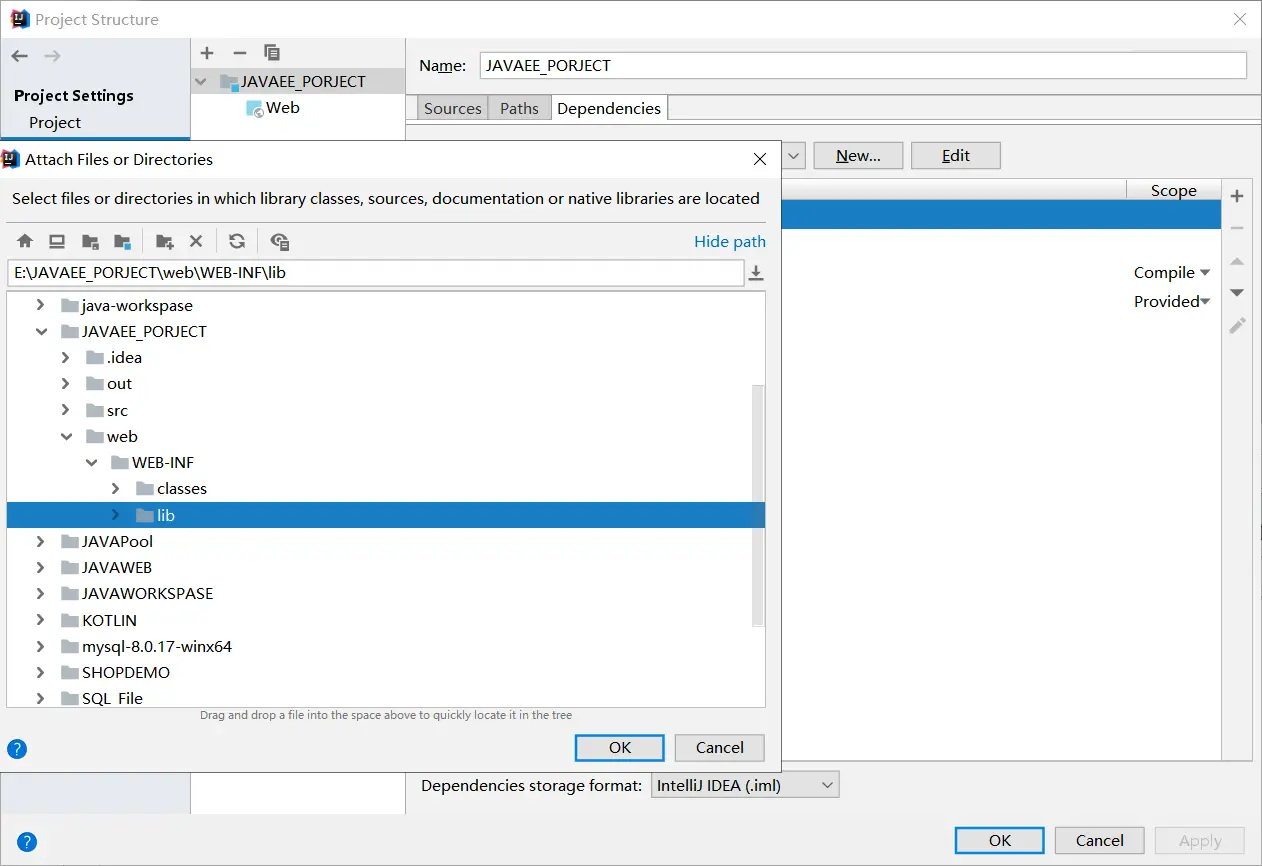Add dependency with plus icon
1262x866 pixels.
pyautogui.click(x=1237, y=196)
